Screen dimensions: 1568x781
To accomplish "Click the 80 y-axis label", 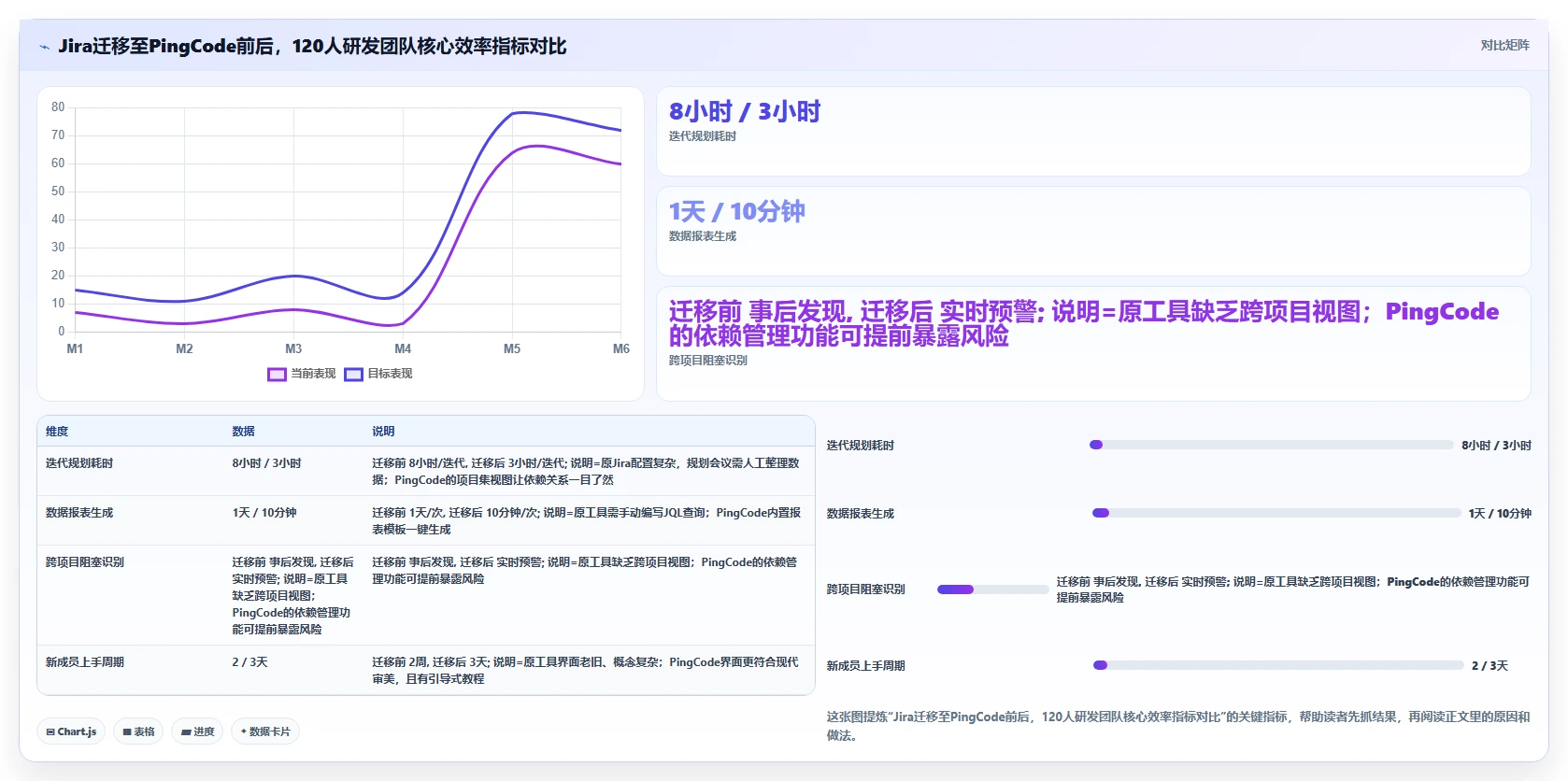I will pyautogui.click(x=58, y=107).
